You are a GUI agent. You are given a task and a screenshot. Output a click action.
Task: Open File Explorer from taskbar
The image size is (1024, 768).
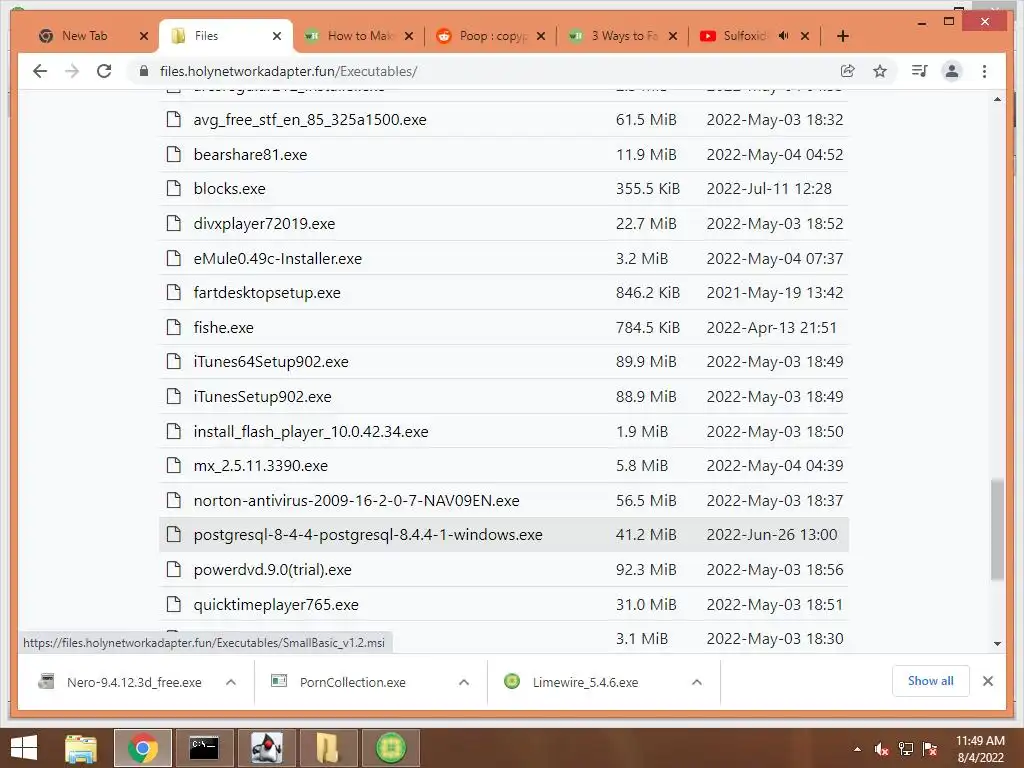pos(81,748)
